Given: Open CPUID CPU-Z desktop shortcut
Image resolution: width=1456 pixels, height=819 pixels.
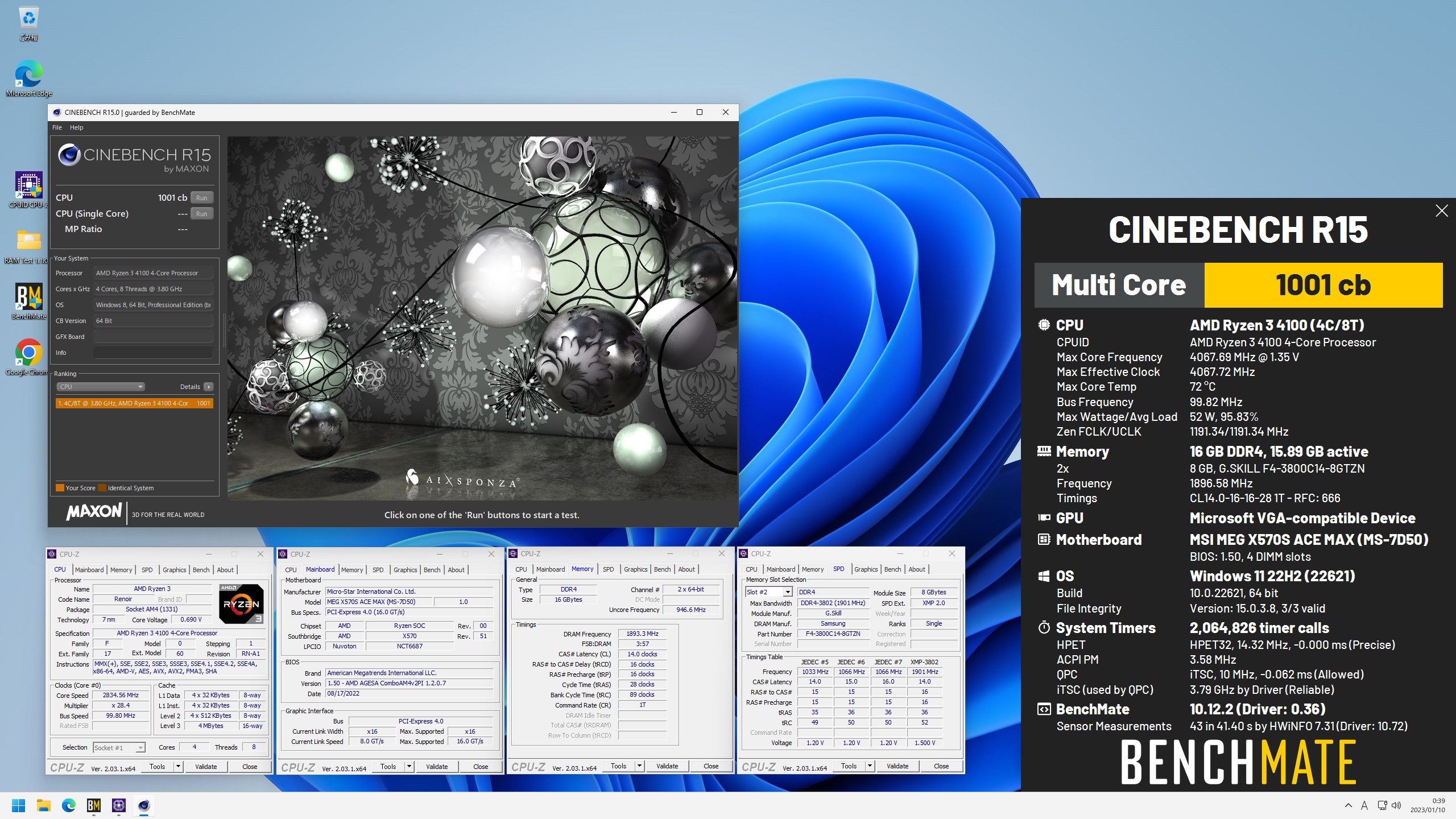Looking at the screenshot, I should [x=28, y=190].
